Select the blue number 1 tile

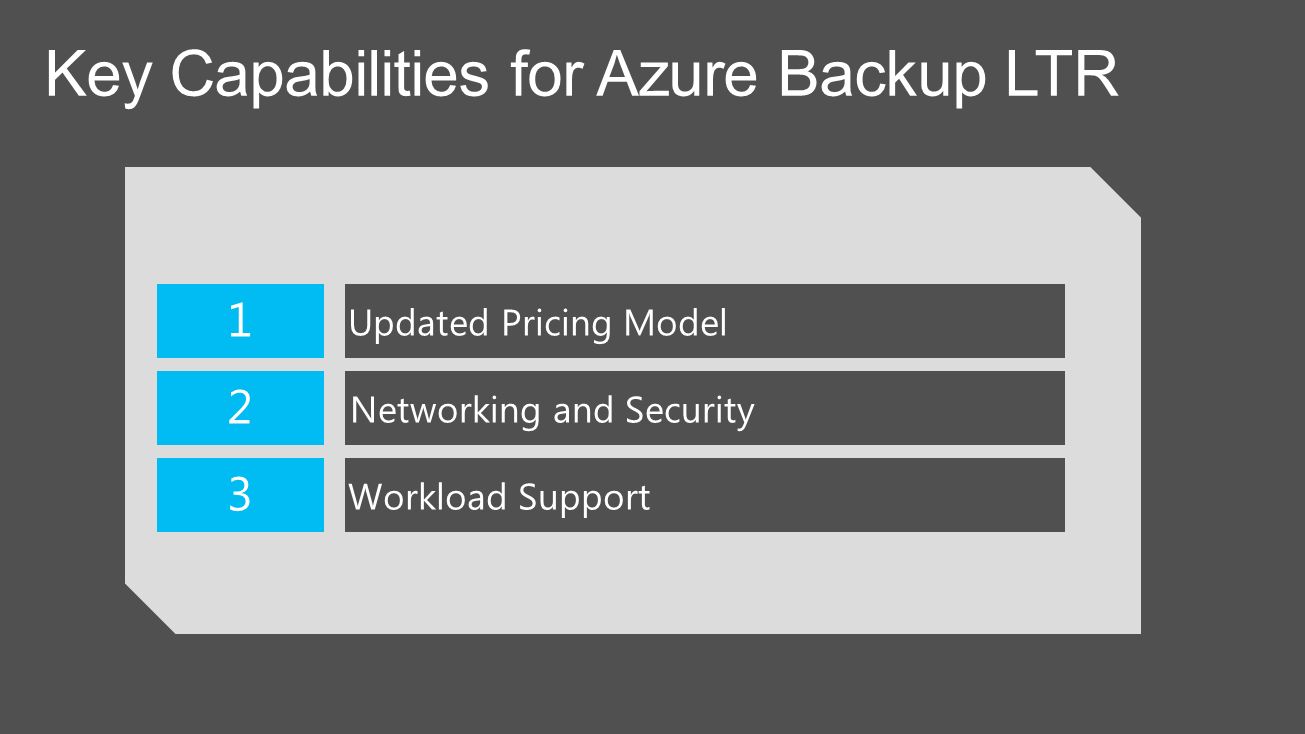coord(240,321)
